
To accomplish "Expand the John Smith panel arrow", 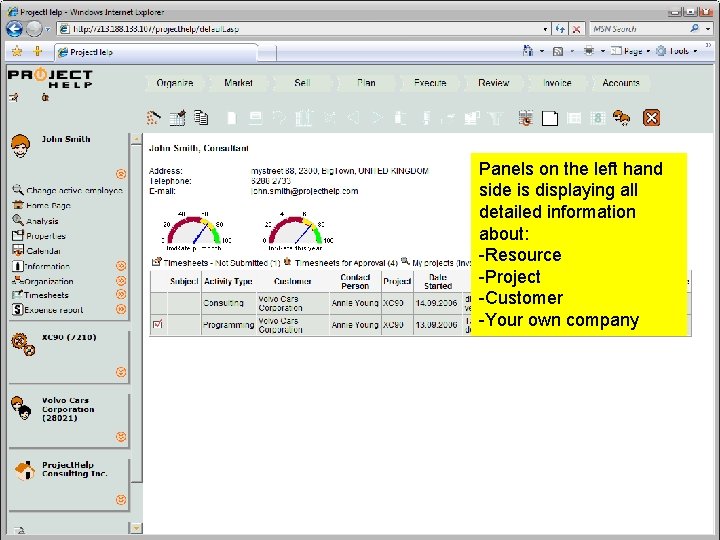I will pos(121,174).
